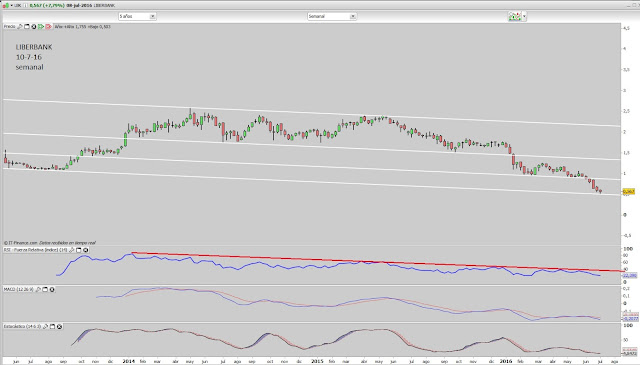Image resolution: width=640 pixels, height=365 pixels.
Task: Maximize the RSI indicator panel
Action: pos(79,250)
